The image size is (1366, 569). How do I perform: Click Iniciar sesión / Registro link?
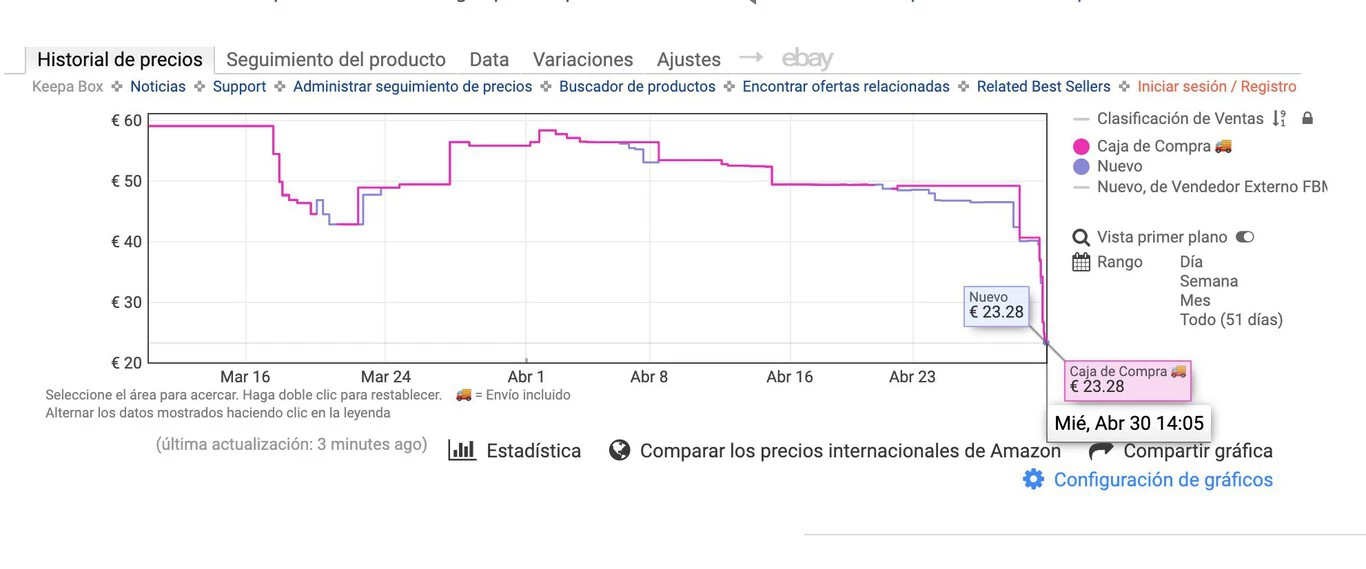click(1216, 87)
